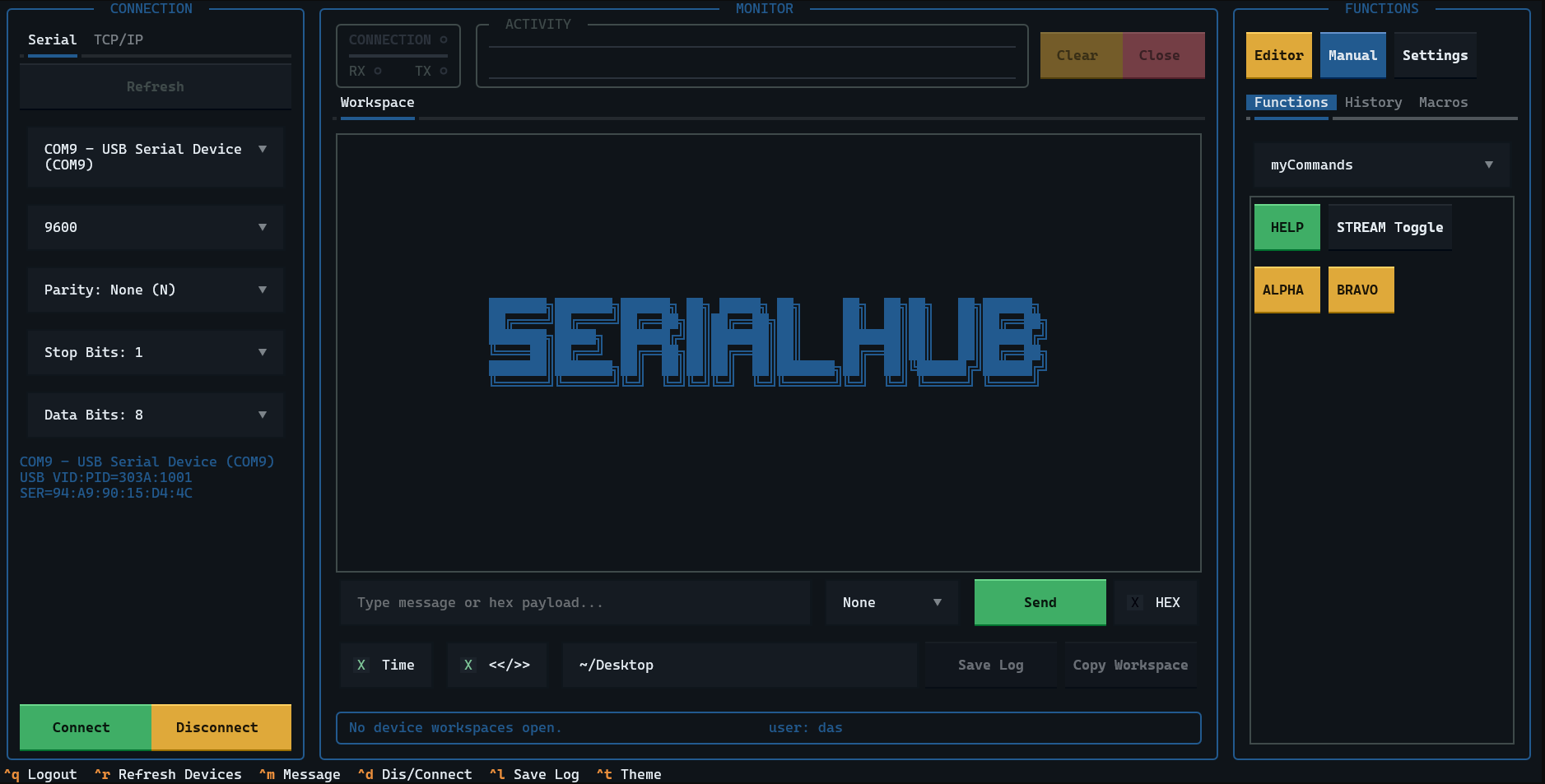Click the ~/Desktop log path field

pos(740,665)
